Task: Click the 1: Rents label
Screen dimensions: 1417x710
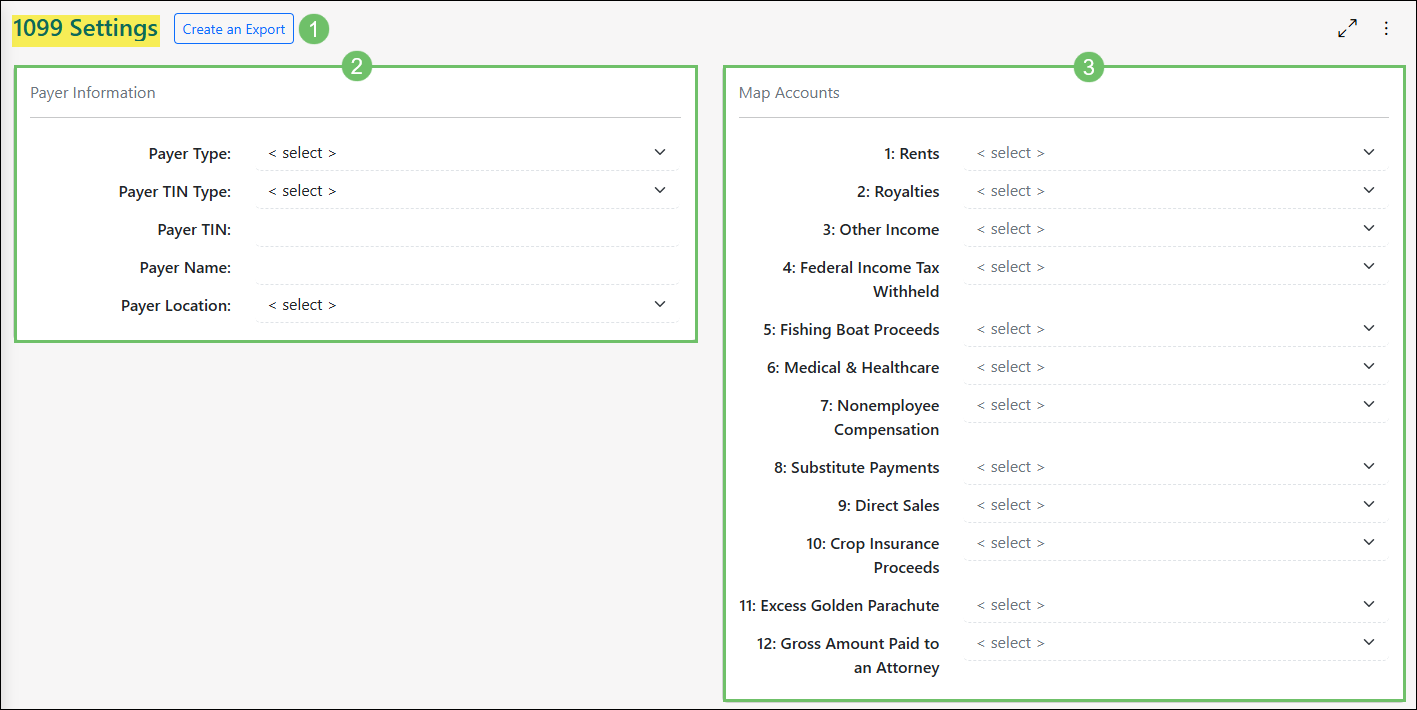Action: tap(912, 154)
